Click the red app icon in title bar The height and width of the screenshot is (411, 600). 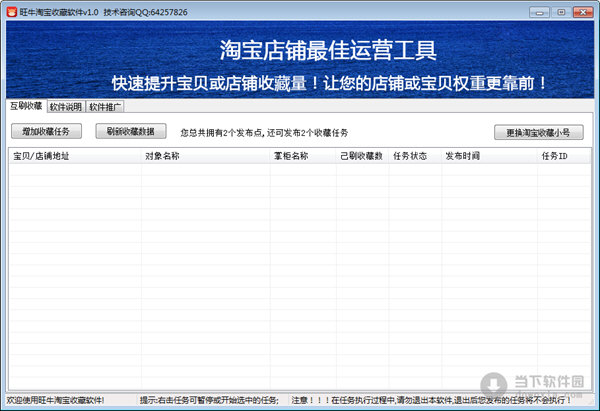pos(11,12)
